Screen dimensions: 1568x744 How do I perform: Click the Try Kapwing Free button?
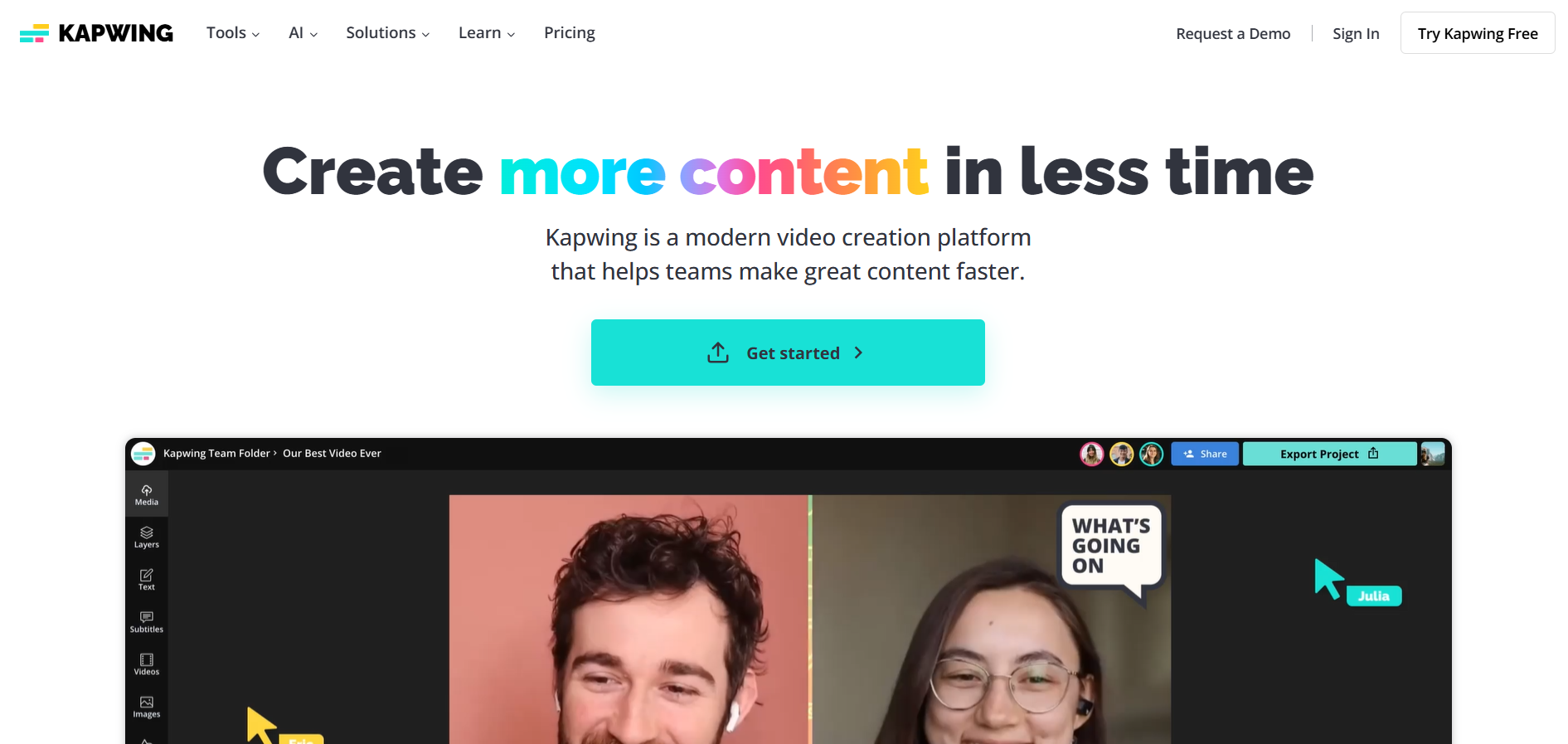1478,33
